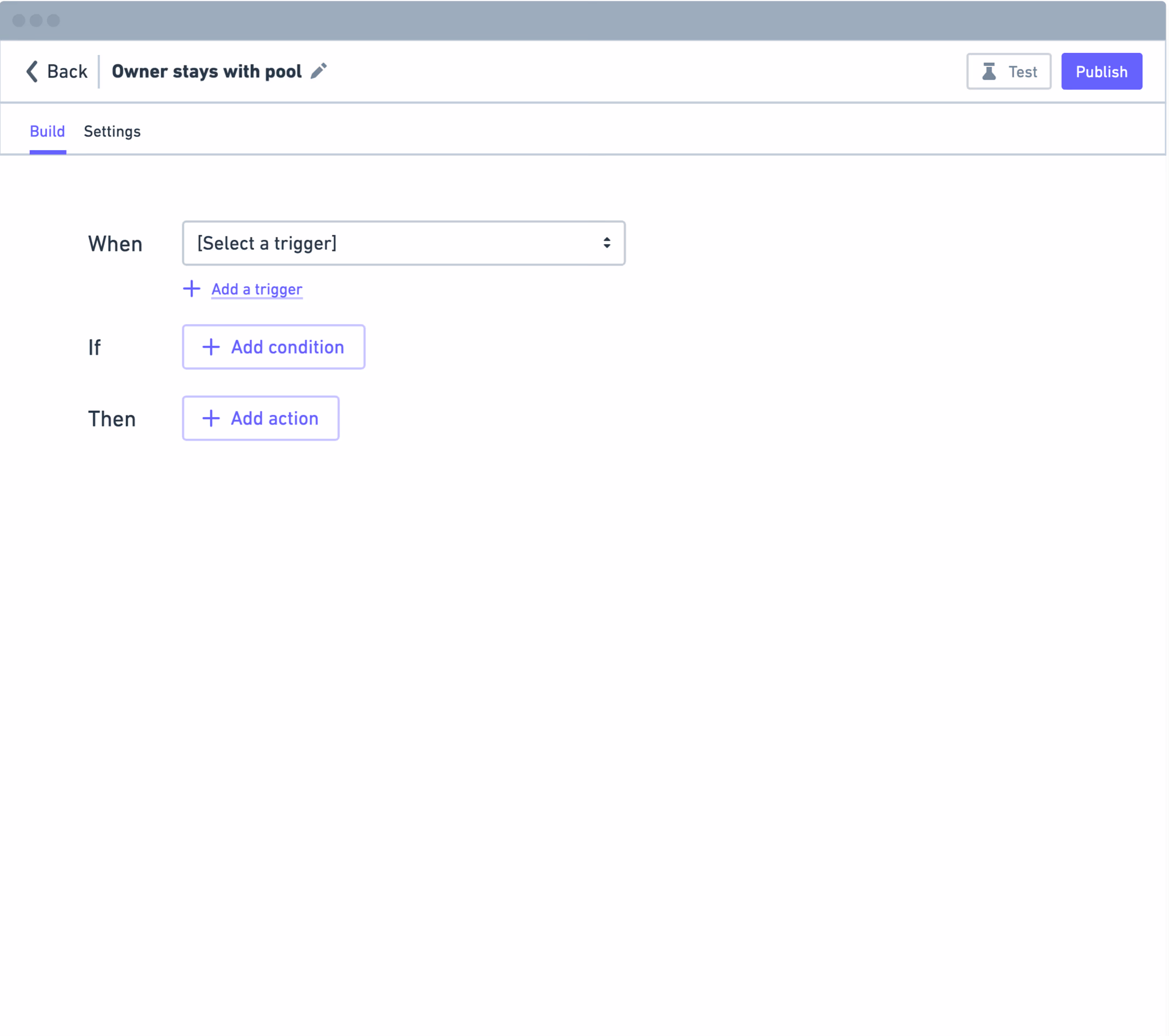This screenshot has width=1169, height=1036.
Task: Follow the Add a trigger link
Action: (257, 289)
